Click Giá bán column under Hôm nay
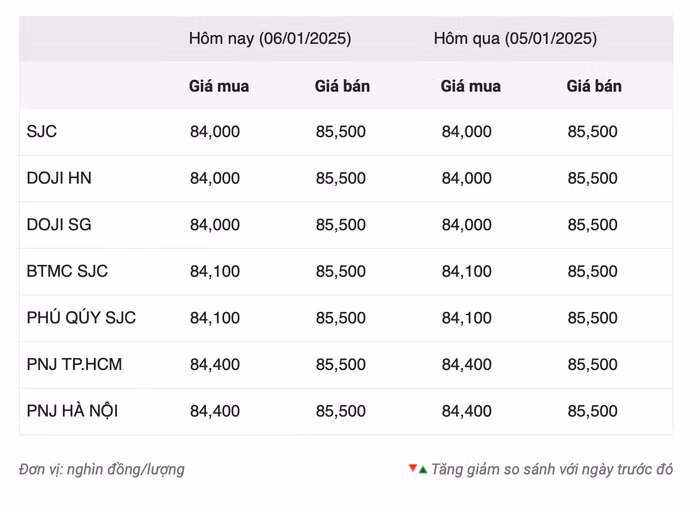The width and height of the screenshot is (700, 512). [342, 86]
